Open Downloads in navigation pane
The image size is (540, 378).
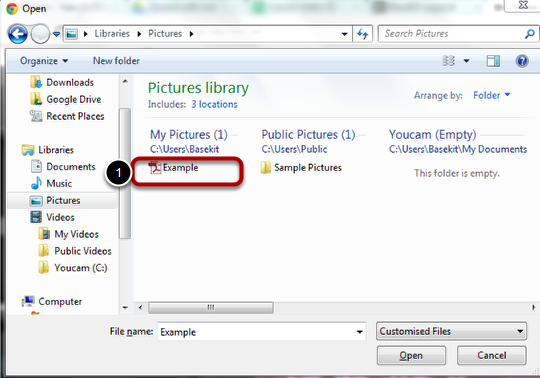pyautogui.click(x=70, y=83)
